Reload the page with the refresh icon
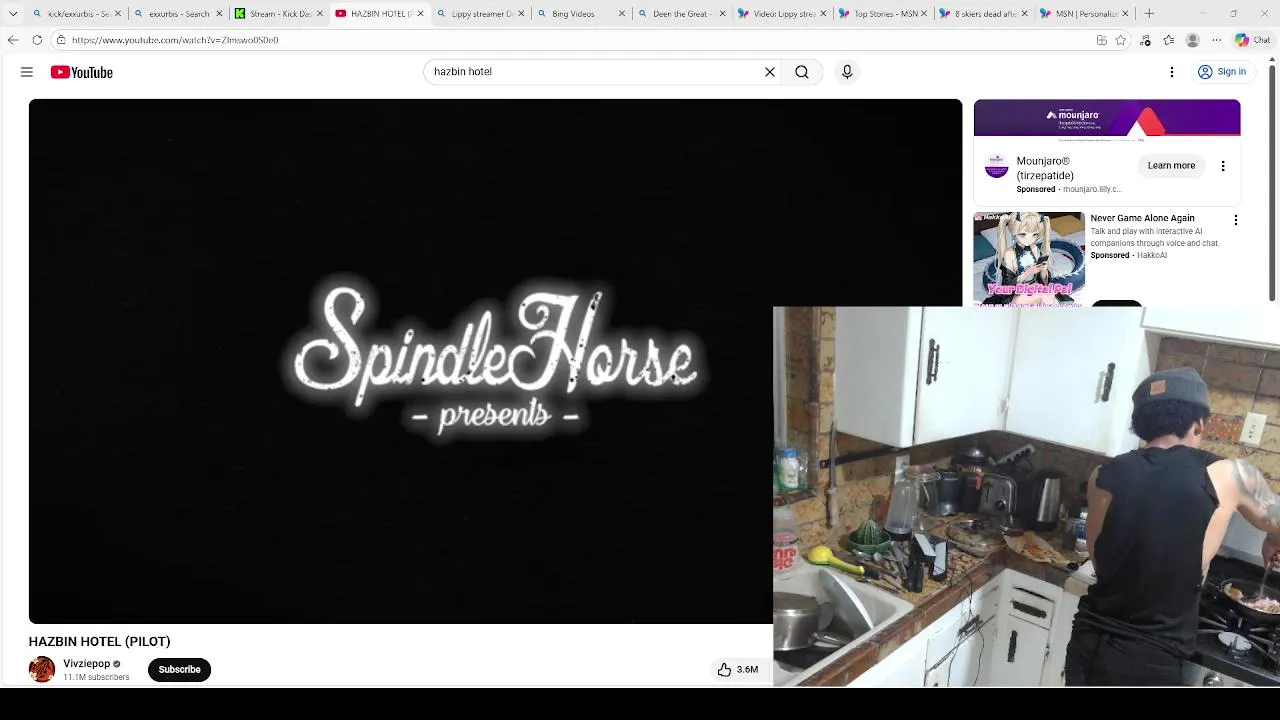Screen dimensions: 1280x720 point(37,40)
